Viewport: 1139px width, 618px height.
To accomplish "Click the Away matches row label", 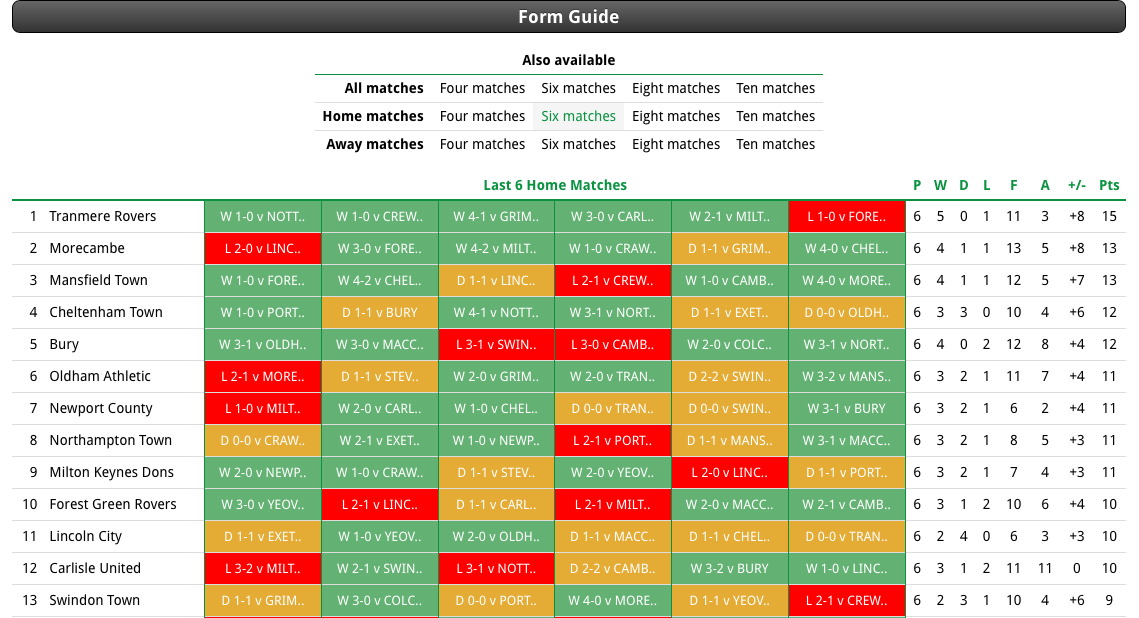I will (375, 145).
